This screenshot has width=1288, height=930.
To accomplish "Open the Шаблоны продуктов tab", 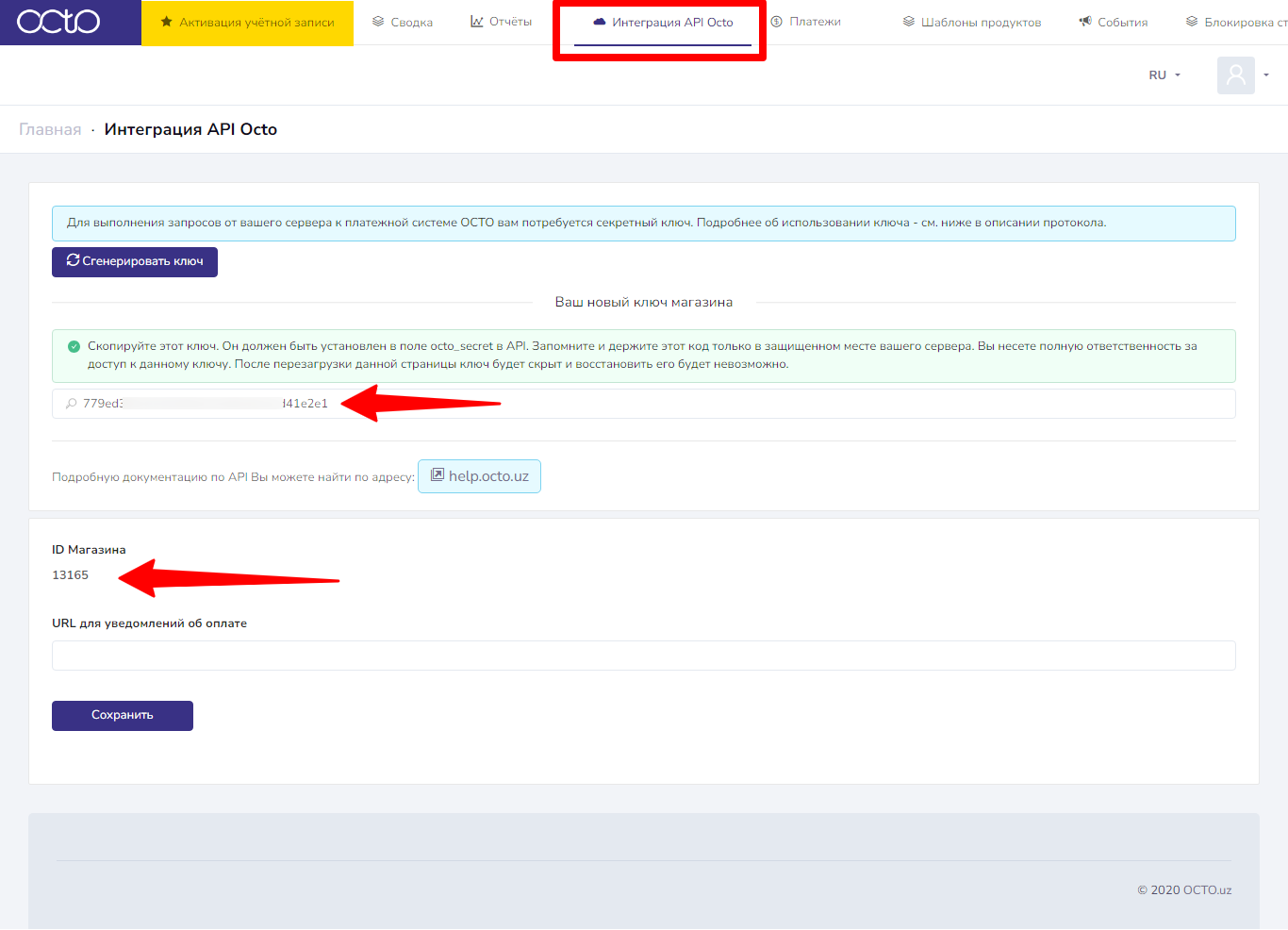I will pos(981,23).
